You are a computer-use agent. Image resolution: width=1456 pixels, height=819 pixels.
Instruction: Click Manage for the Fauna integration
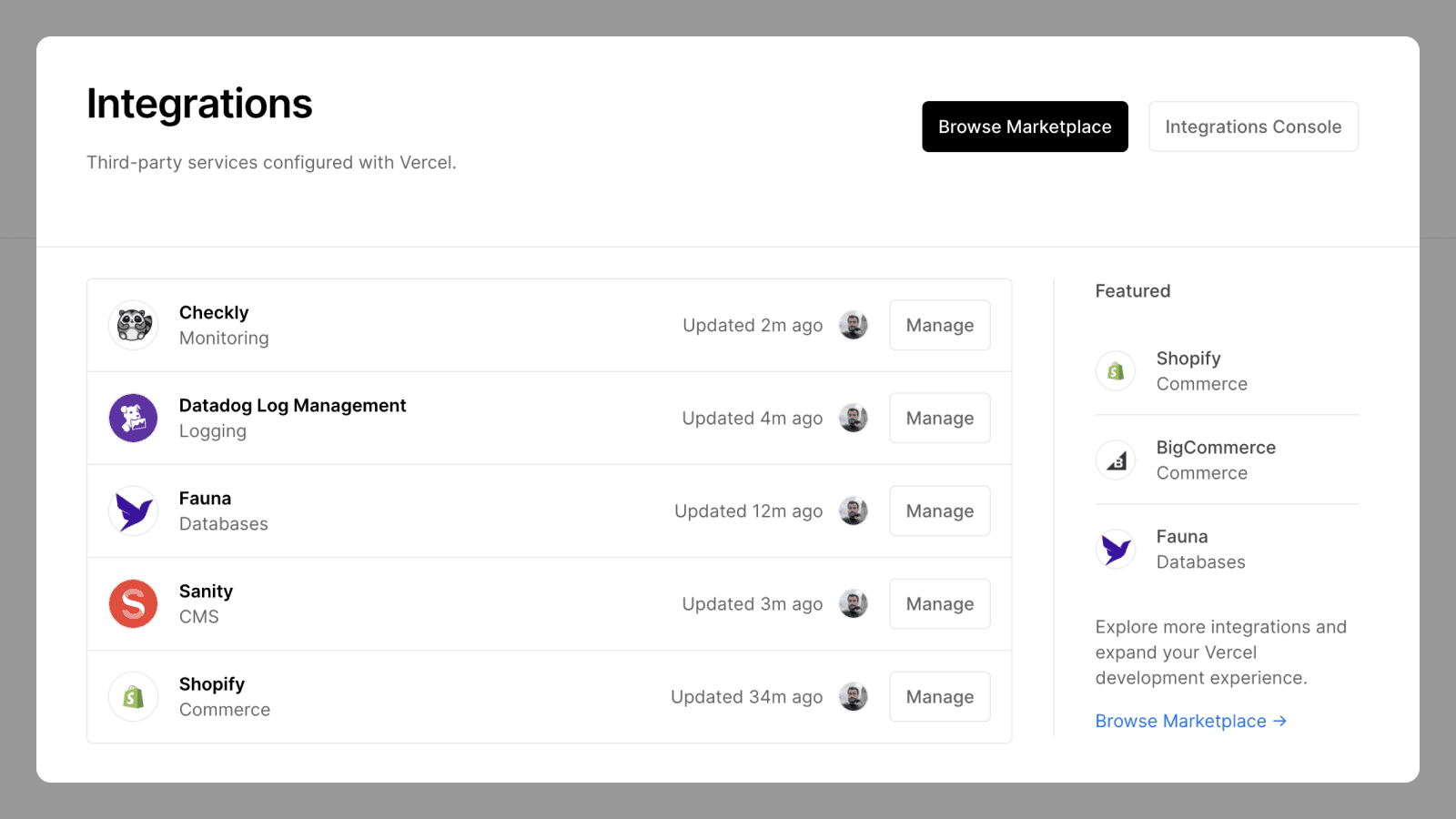(x=939, y=511)
